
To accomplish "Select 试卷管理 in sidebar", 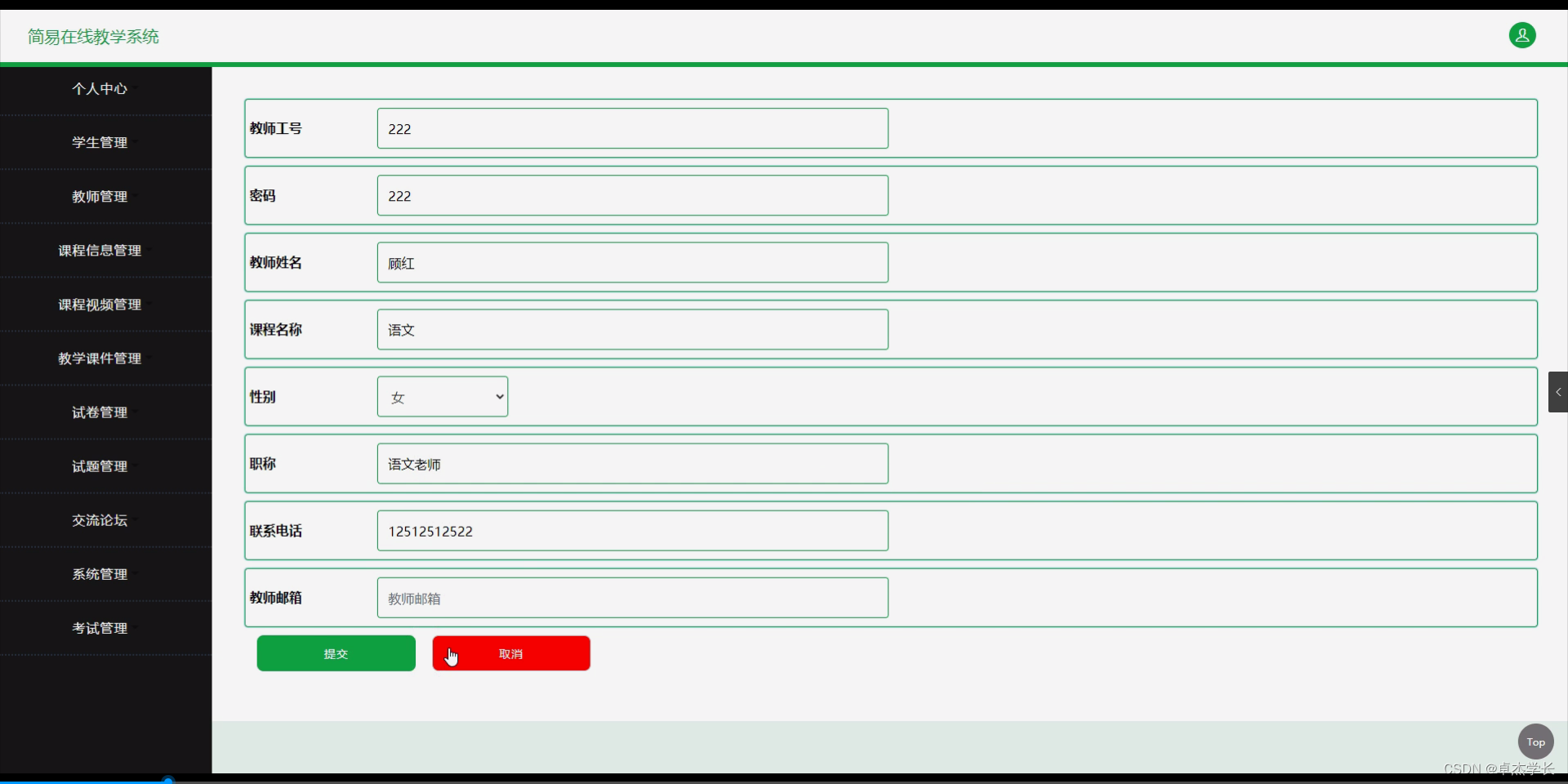I will pos(100,412).
